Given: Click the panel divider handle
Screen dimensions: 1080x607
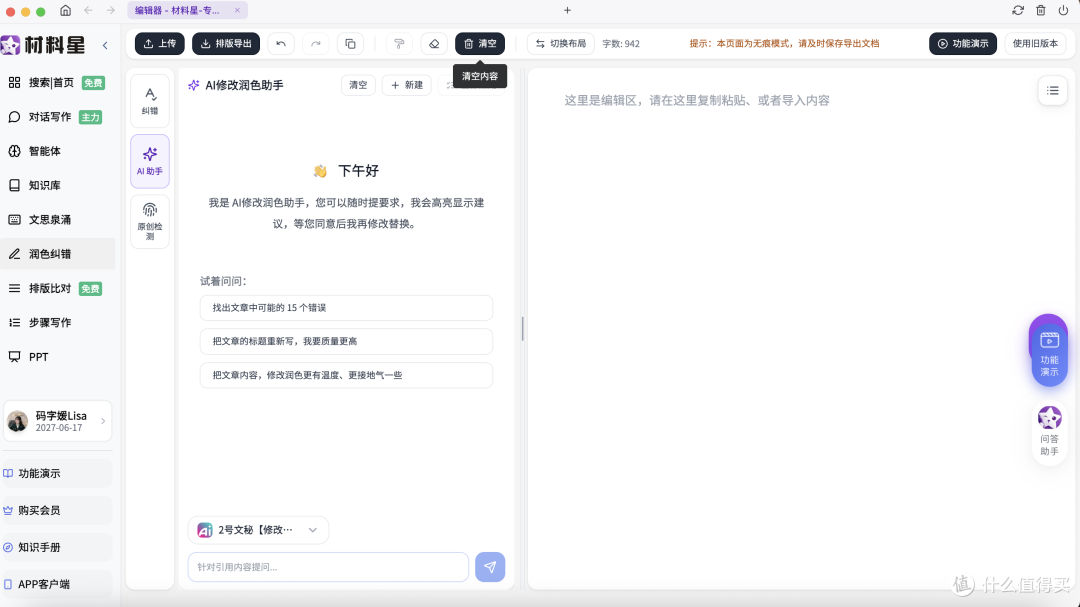Looking at the screenshot, I should (x=523, y=329).
